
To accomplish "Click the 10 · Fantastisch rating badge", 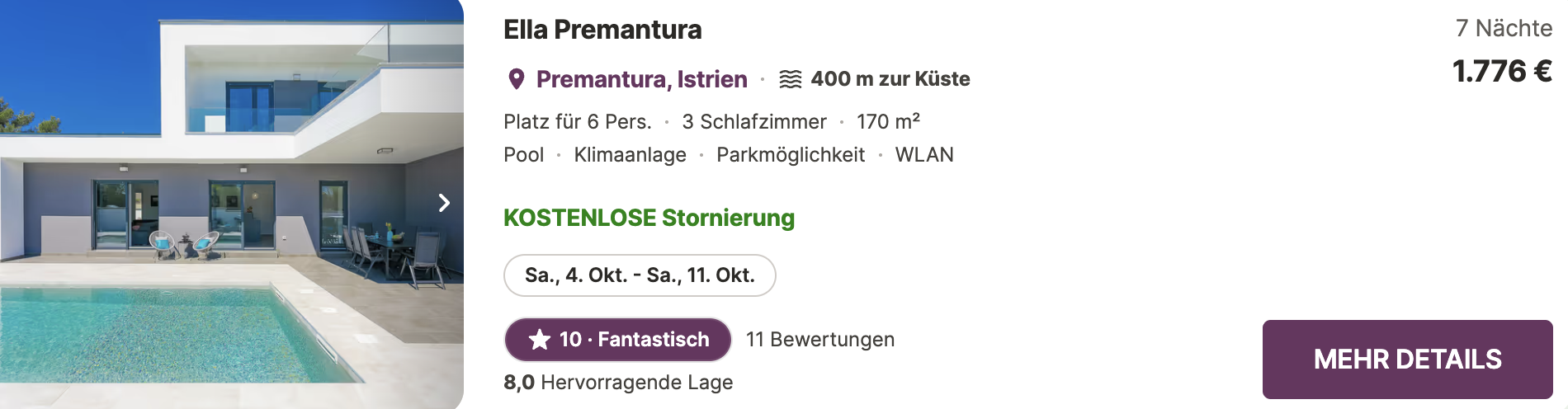I will coord(618,340).
